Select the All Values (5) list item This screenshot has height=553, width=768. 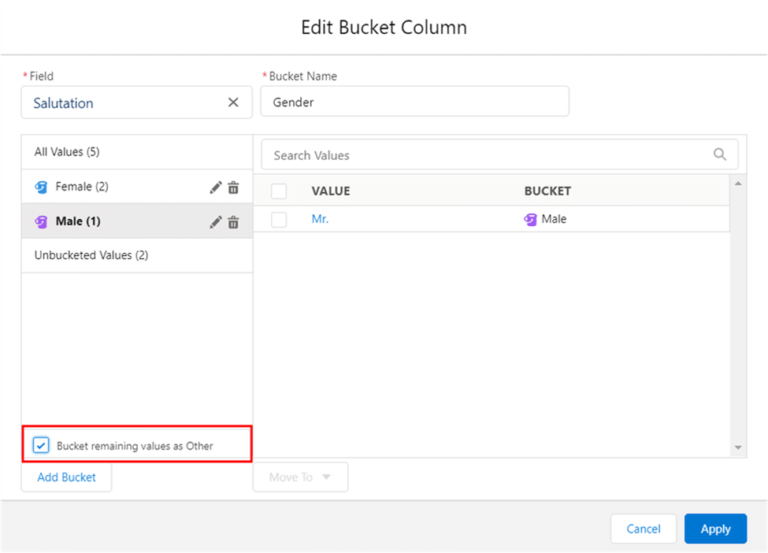[x=137, y=152]
